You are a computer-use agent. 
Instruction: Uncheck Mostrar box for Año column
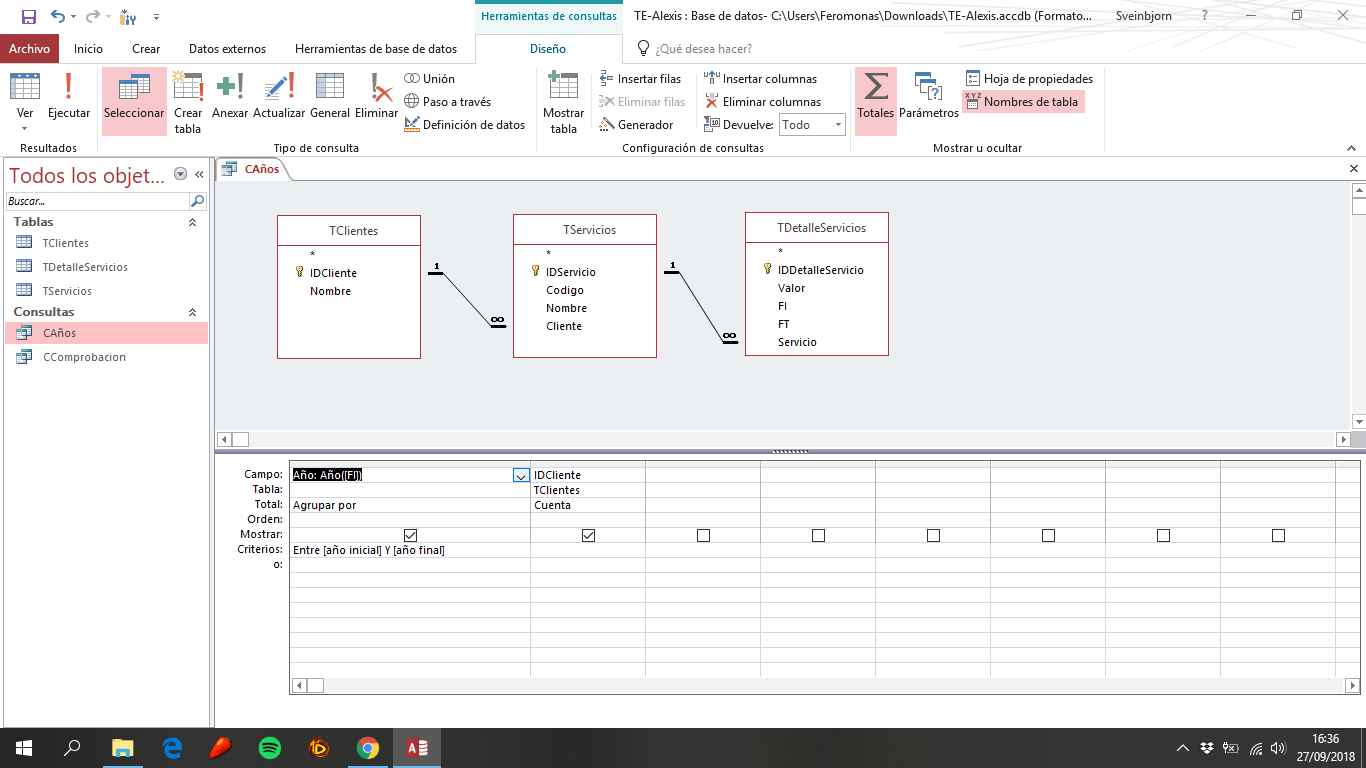tap(410, 535)
